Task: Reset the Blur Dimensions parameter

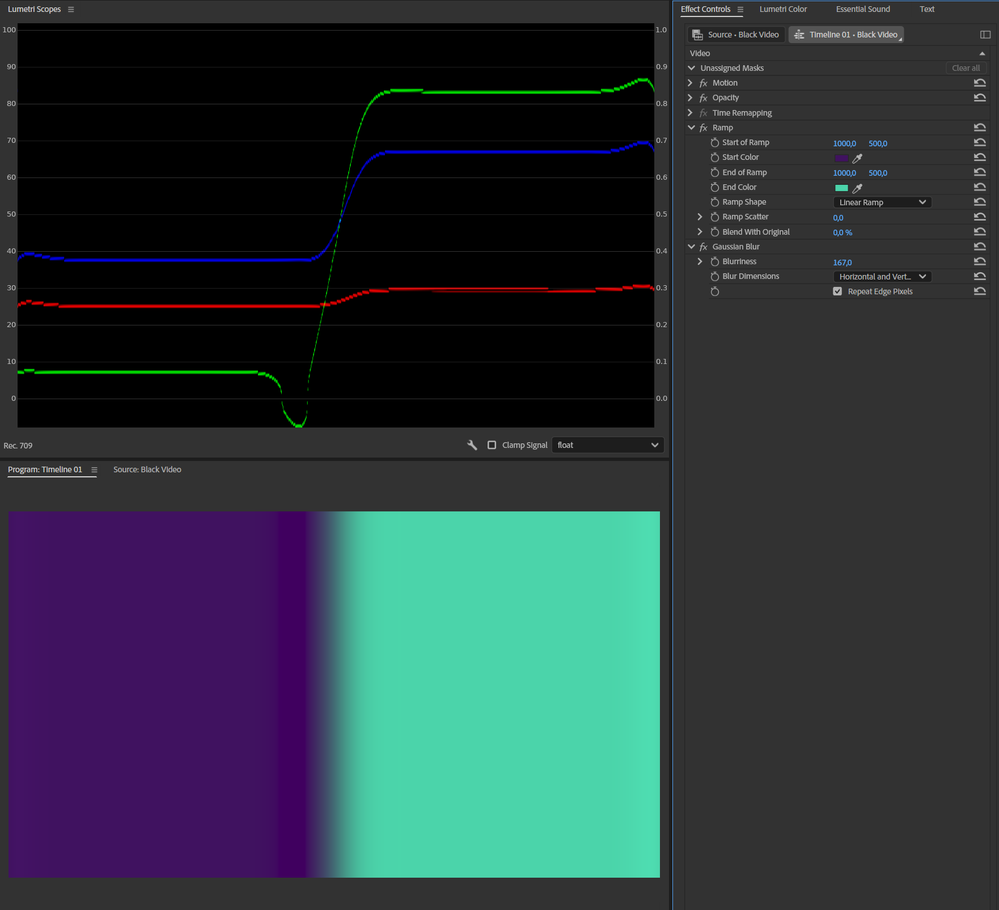Action: coord(980,277)
